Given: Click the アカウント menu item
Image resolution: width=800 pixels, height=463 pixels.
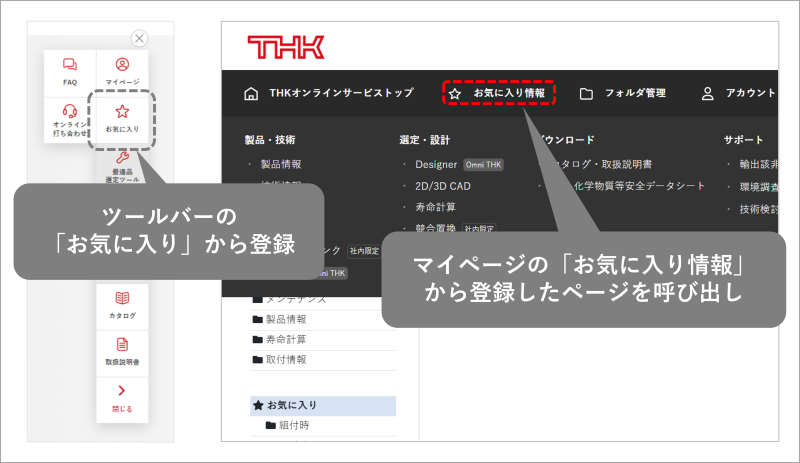Looking at the screenshot, I should pos(738,93).
